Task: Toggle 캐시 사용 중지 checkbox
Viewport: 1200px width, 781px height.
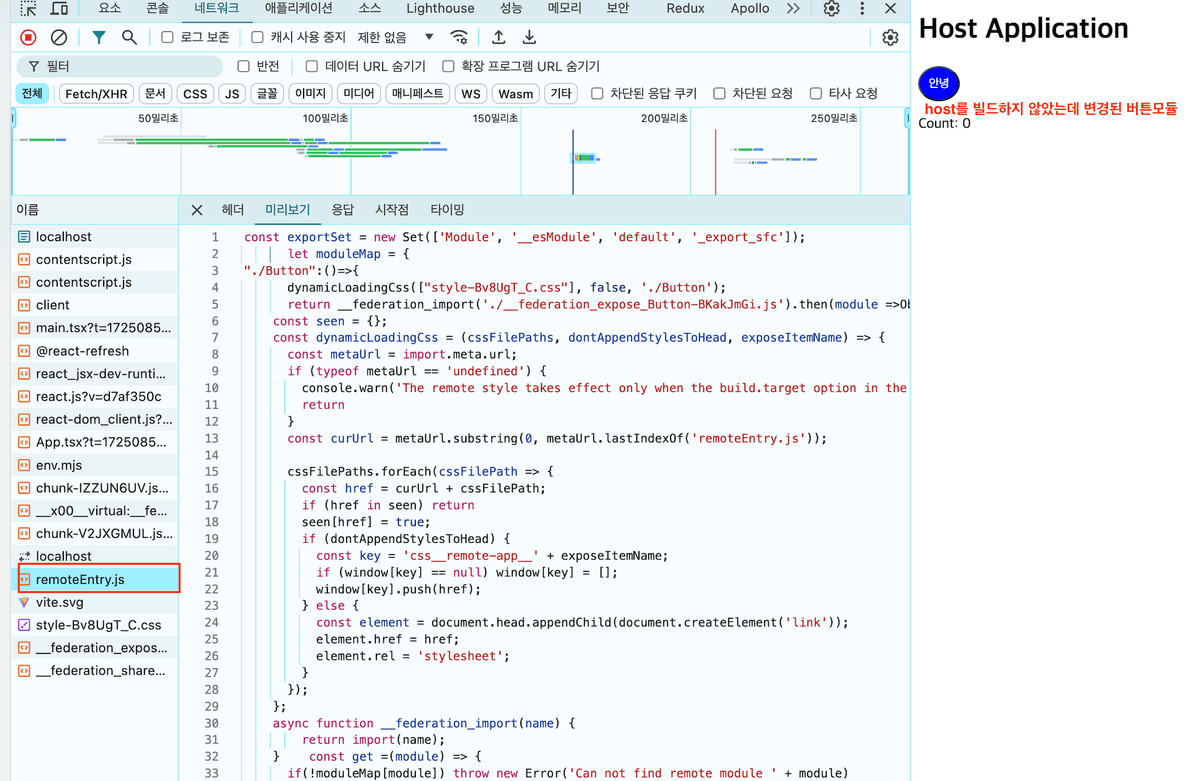Action: pos(258,37)
